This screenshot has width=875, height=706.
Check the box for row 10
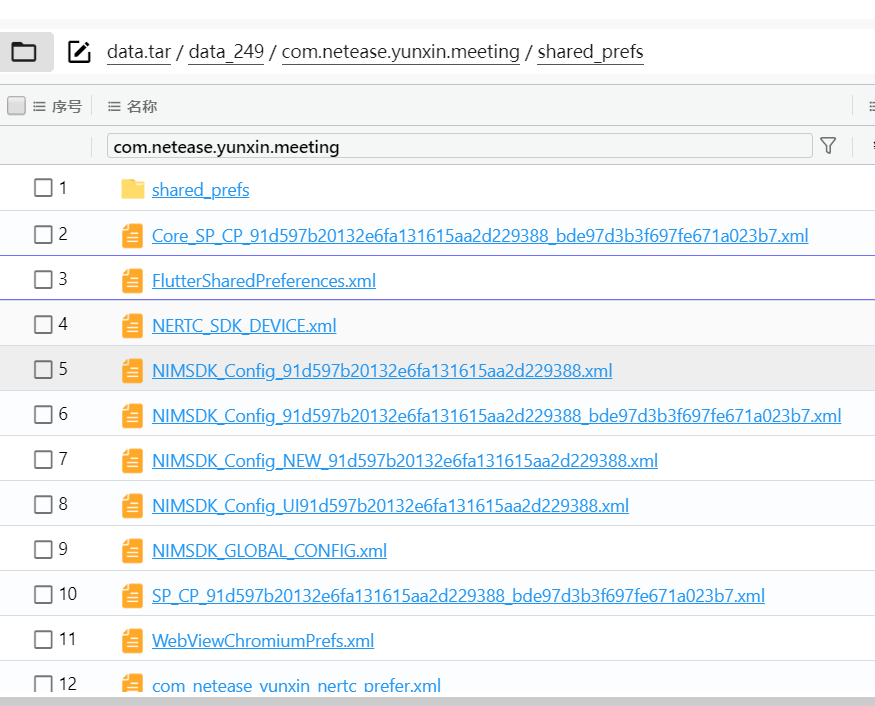(43, 594)
